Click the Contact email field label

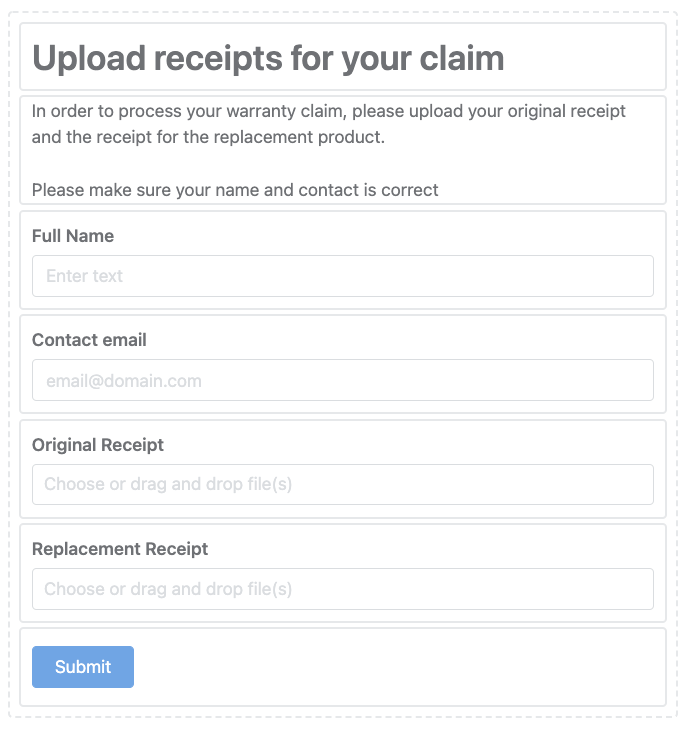tap(89, 340)
